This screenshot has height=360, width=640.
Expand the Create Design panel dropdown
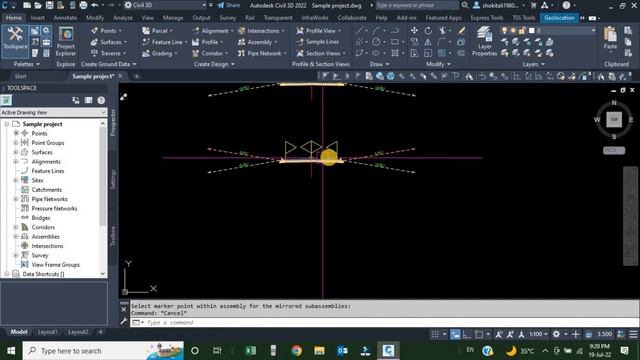pyautogui.click(x=214, y=64)
